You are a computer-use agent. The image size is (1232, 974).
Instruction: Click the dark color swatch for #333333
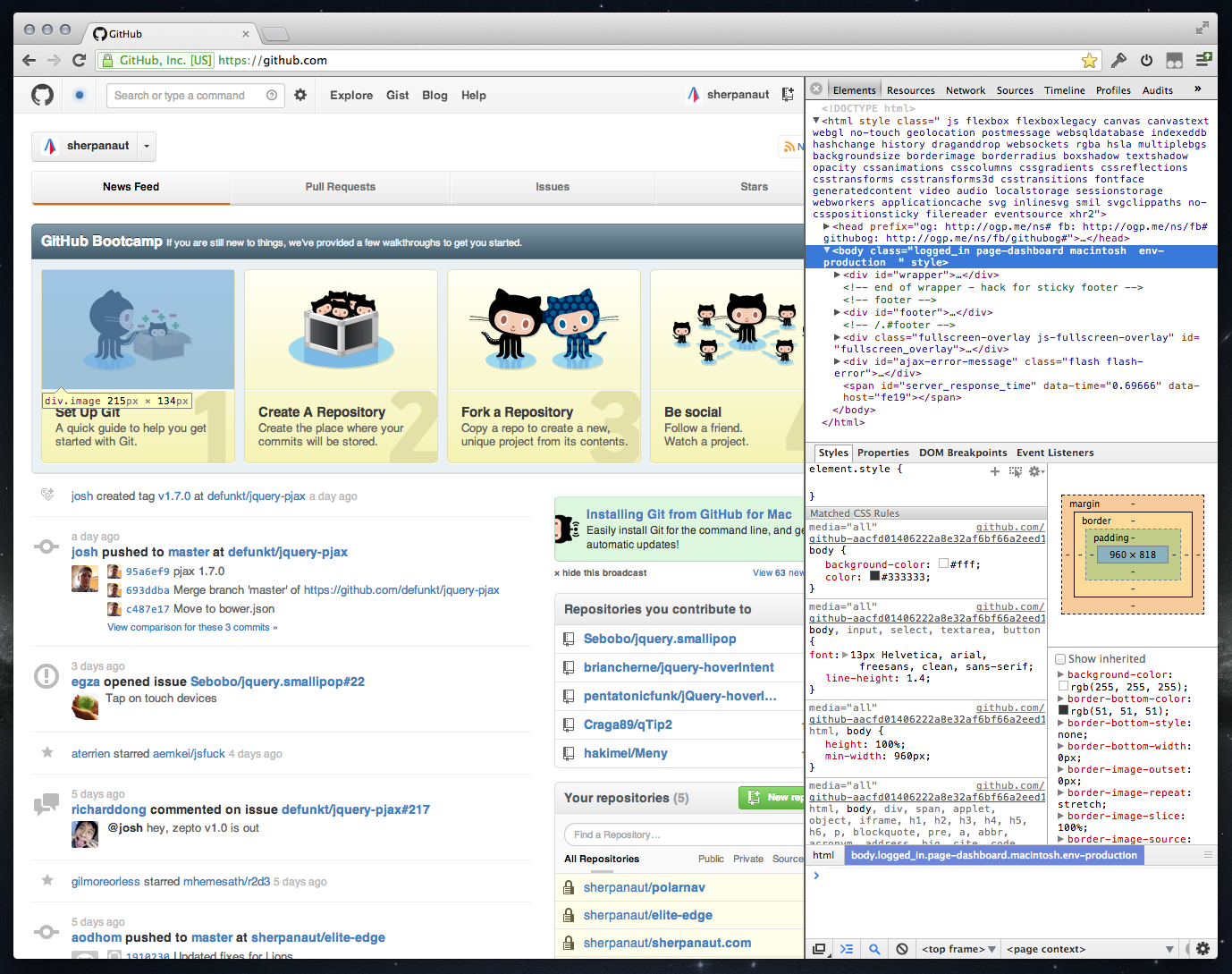874,576
